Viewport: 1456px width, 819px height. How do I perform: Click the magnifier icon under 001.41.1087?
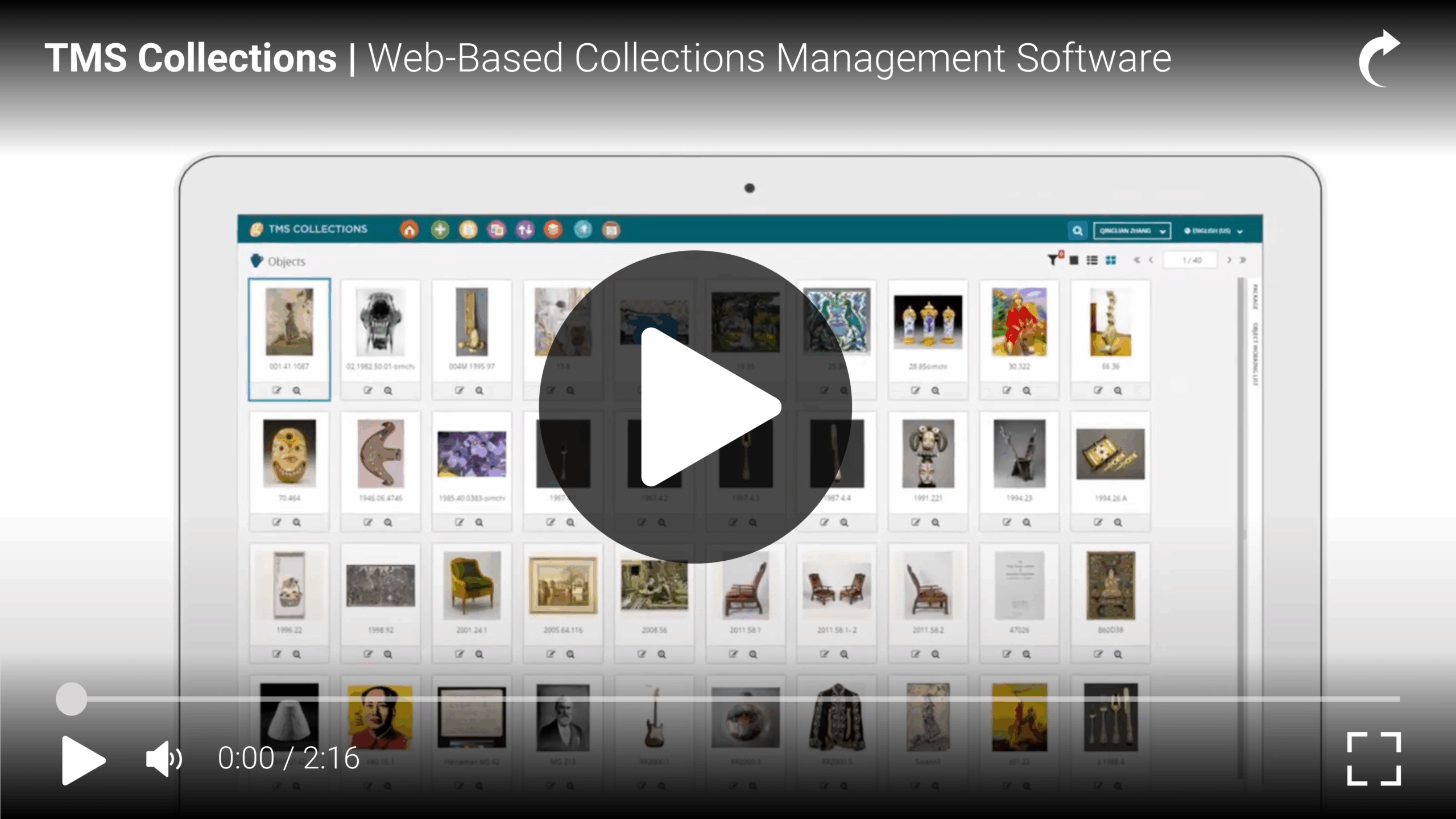[x=297, y=391]
